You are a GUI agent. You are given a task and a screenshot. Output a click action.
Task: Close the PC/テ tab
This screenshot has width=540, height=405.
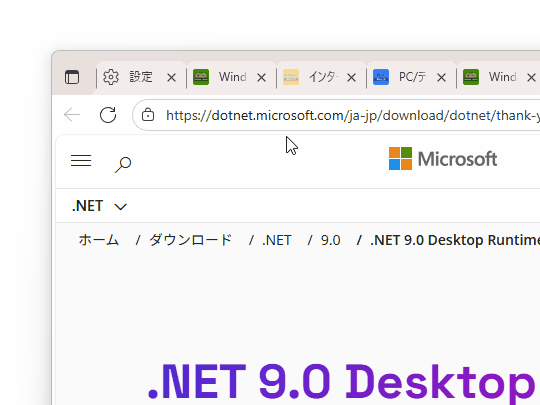click(441, 78)
